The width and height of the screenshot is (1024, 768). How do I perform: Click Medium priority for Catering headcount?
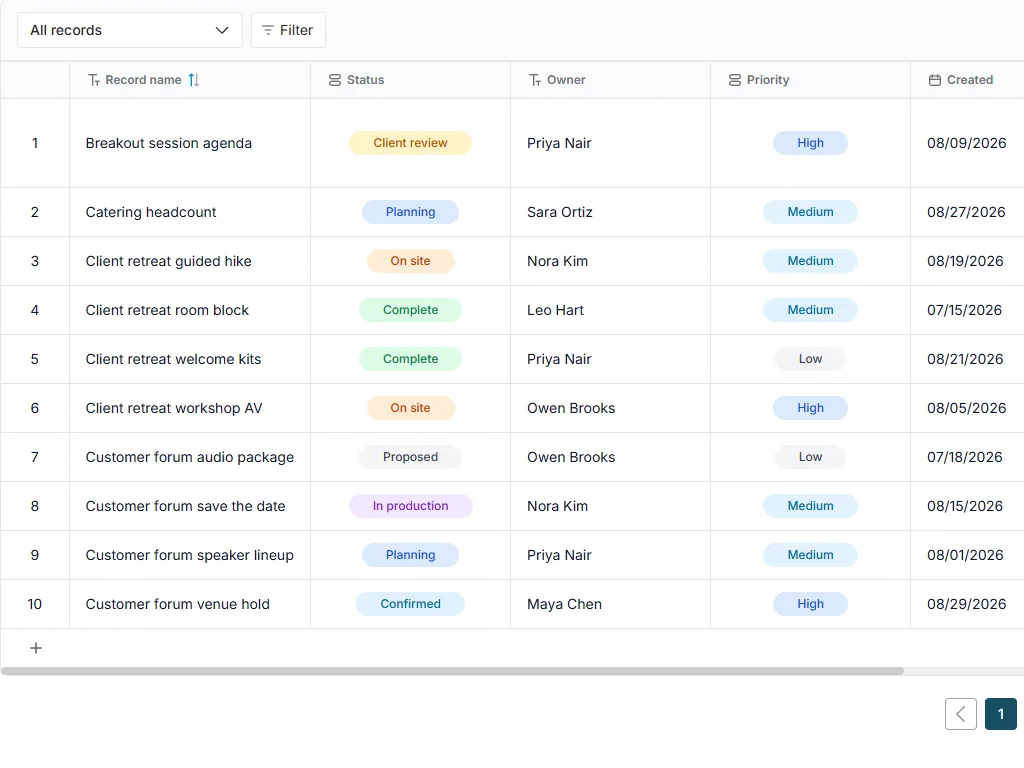click(810, 212)
